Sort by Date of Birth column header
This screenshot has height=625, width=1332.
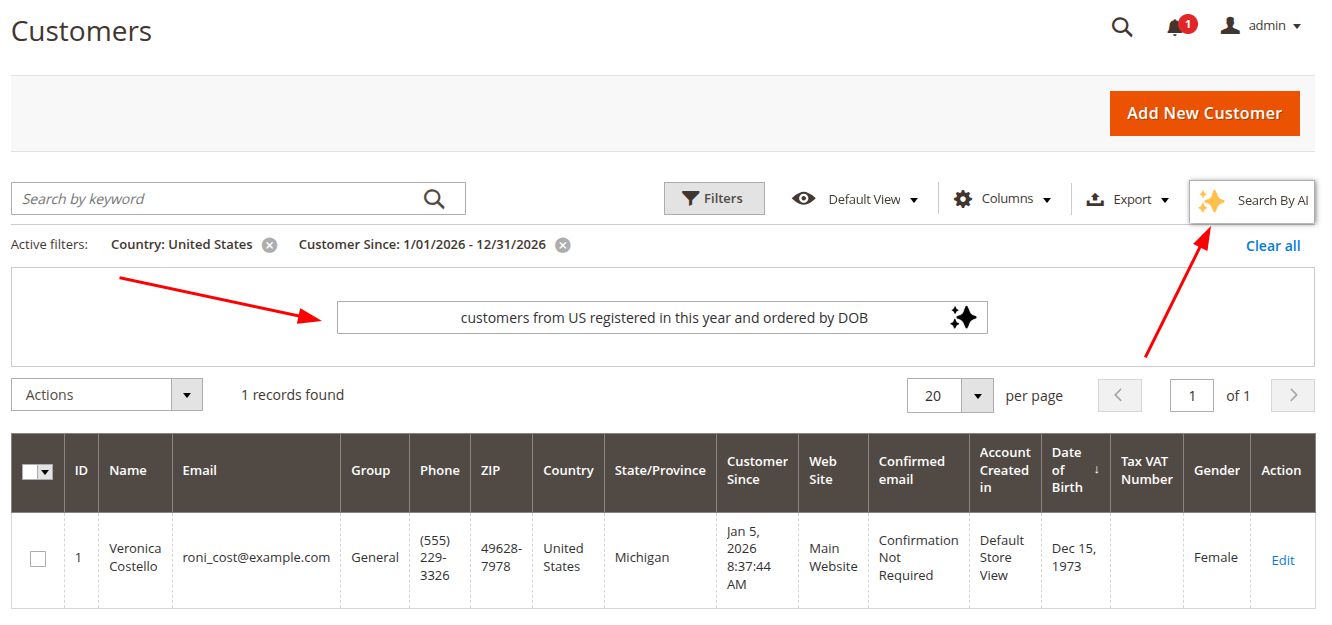[x=1075, y=471]
